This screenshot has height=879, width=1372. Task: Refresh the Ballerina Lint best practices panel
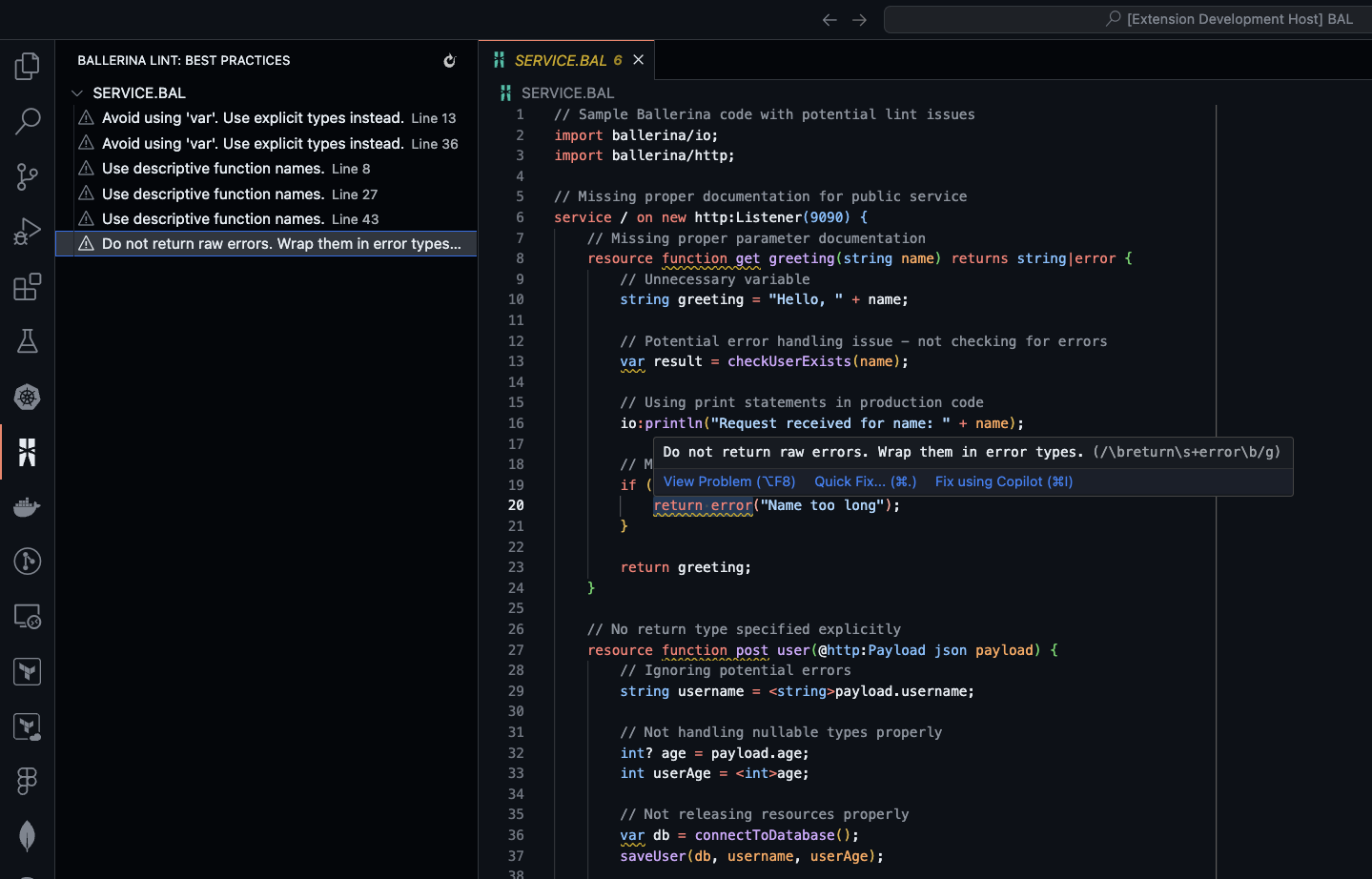pyautogui.click(x=450, y=61)
